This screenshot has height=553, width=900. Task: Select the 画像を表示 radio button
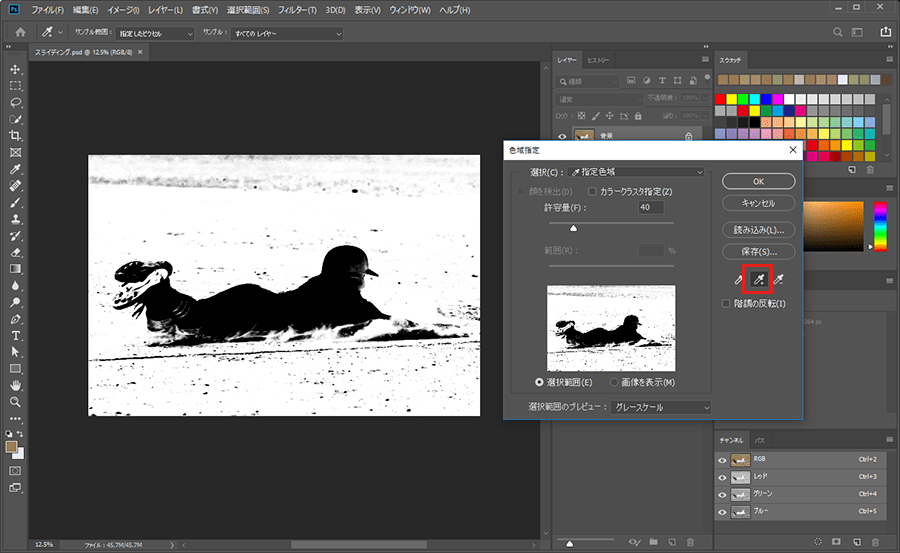tap(614, 382)
